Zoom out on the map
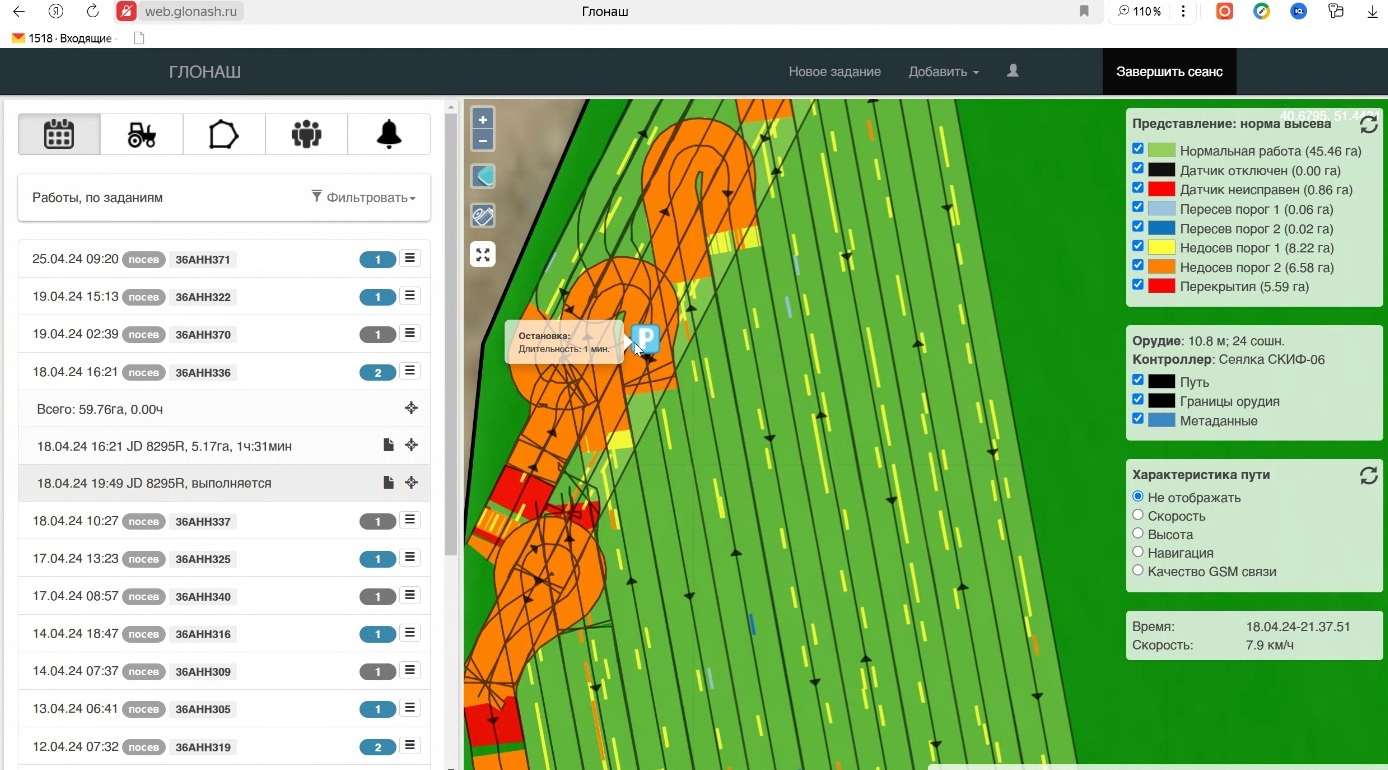The image size is (1388, 770). (x=483, y=141)
